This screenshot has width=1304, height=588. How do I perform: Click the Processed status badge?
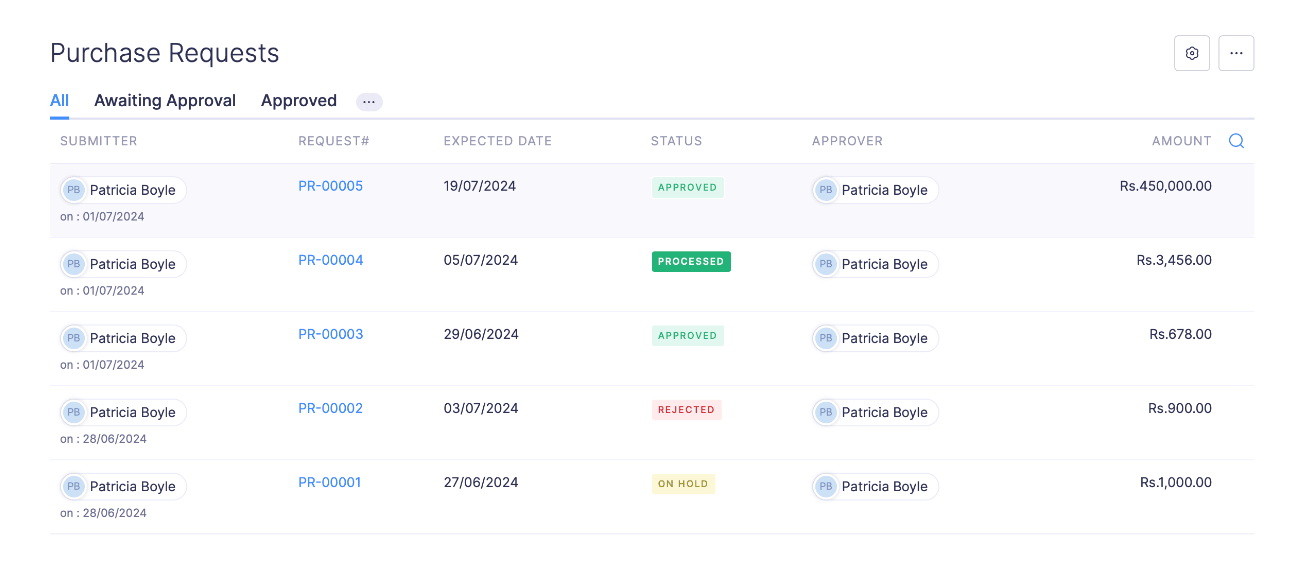tap(691, 262)
